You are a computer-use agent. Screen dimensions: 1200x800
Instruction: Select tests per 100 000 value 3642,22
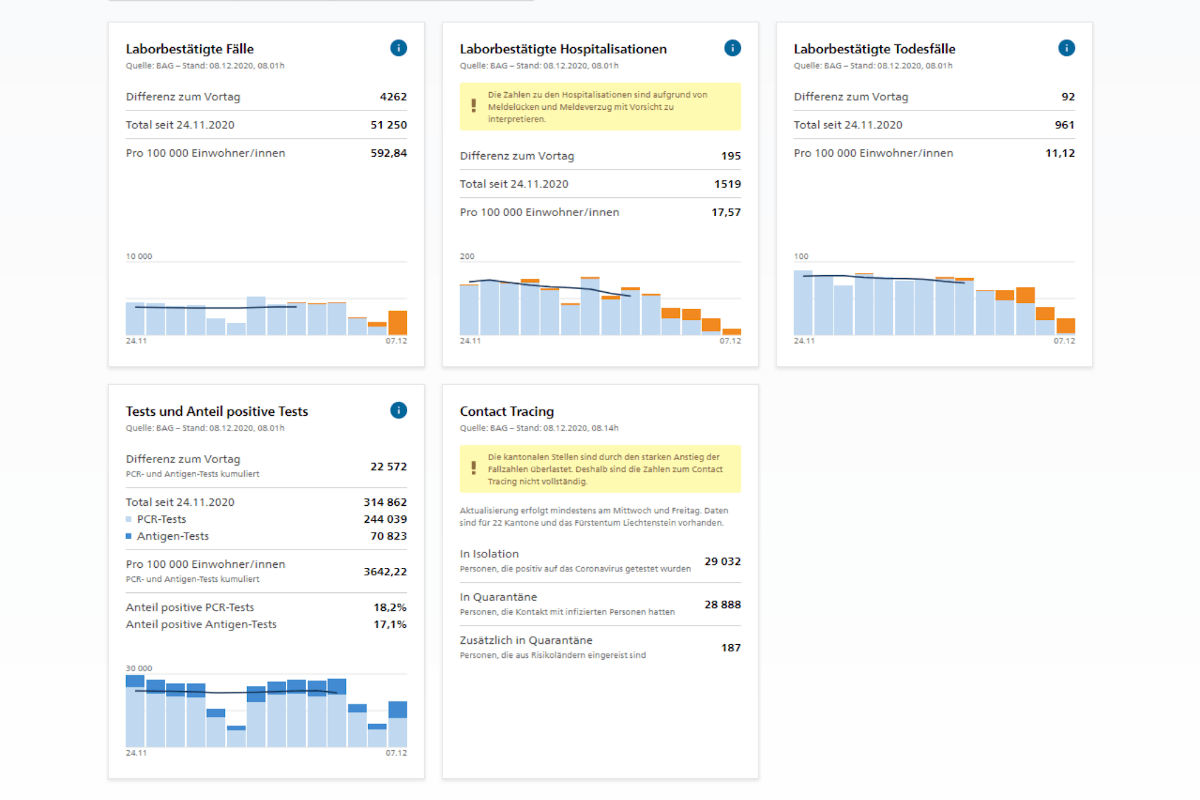tap(385, 571)
